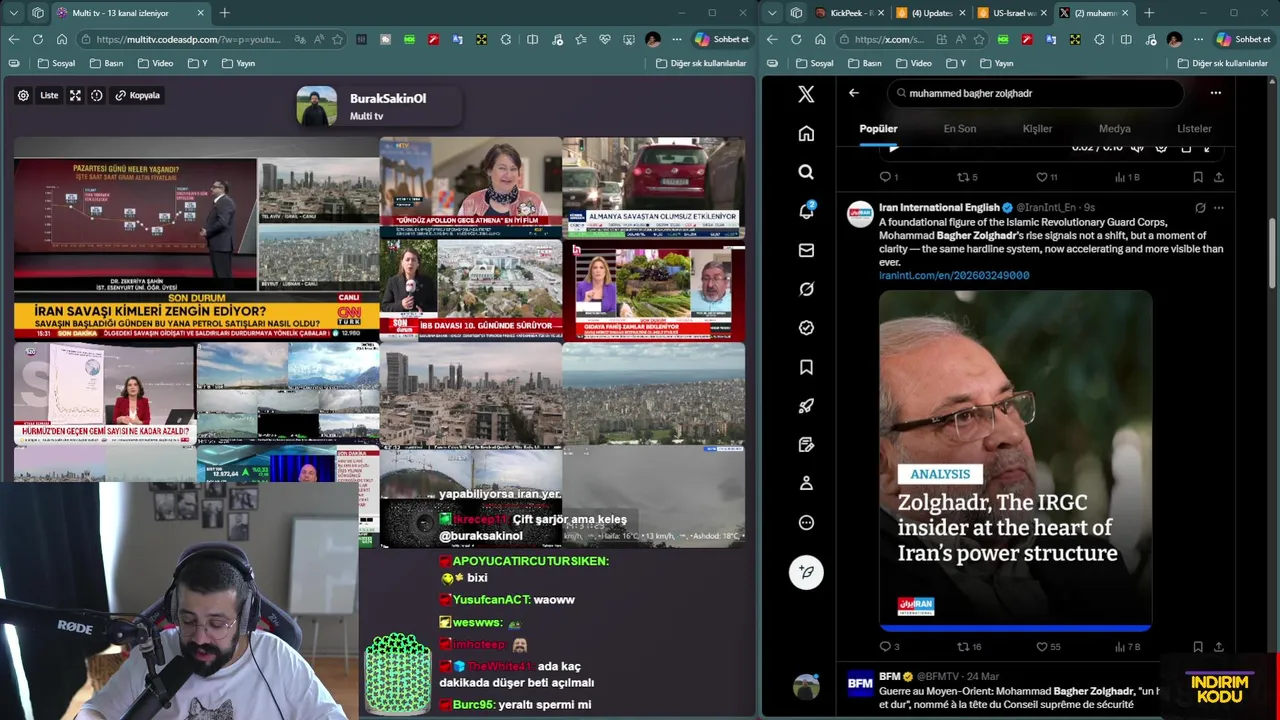Click the Kopyala link button
Screen dimensions: 1280x720
(x=137, y=95)
